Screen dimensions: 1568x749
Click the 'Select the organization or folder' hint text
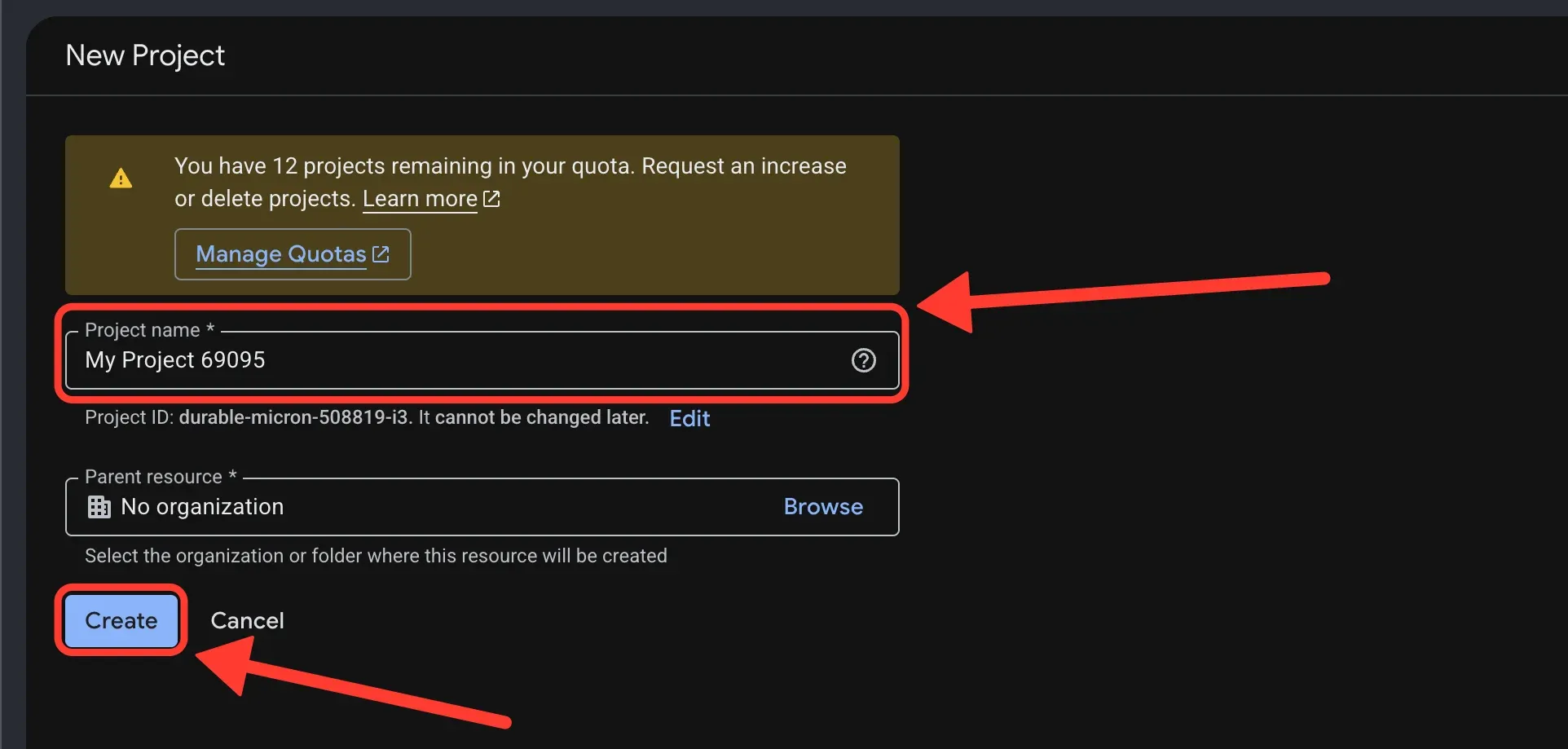click(x=376, y=556)
